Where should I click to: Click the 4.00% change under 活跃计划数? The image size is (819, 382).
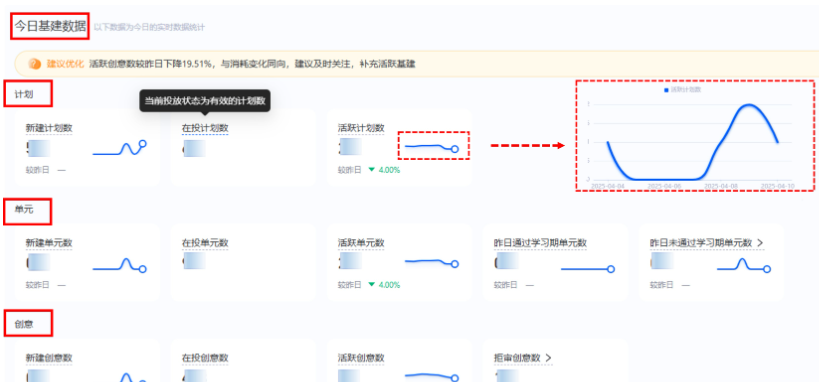pyautogui.click(x=389, y=170)
